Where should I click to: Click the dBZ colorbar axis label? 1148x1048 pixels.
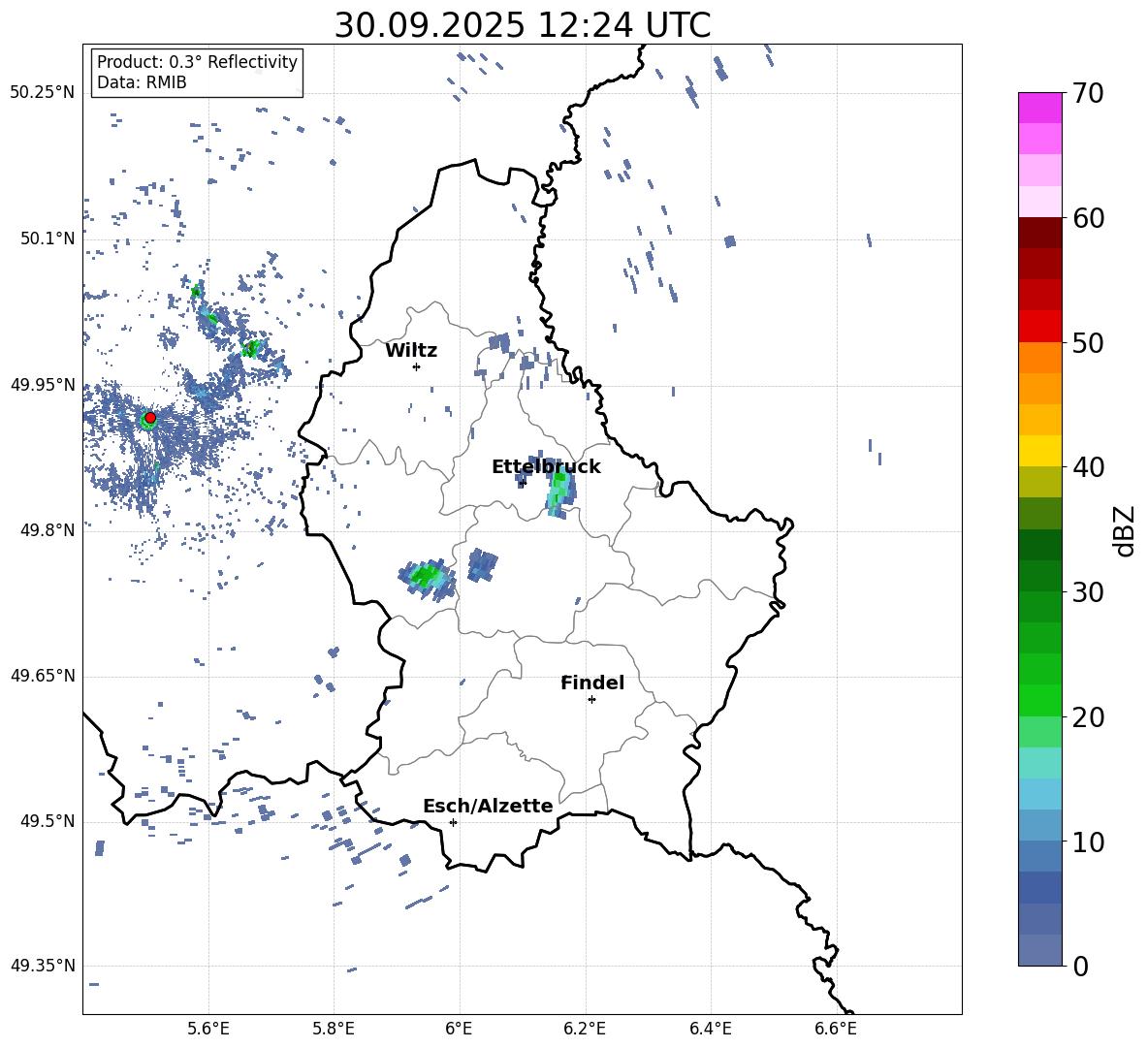coord(1125,530)
